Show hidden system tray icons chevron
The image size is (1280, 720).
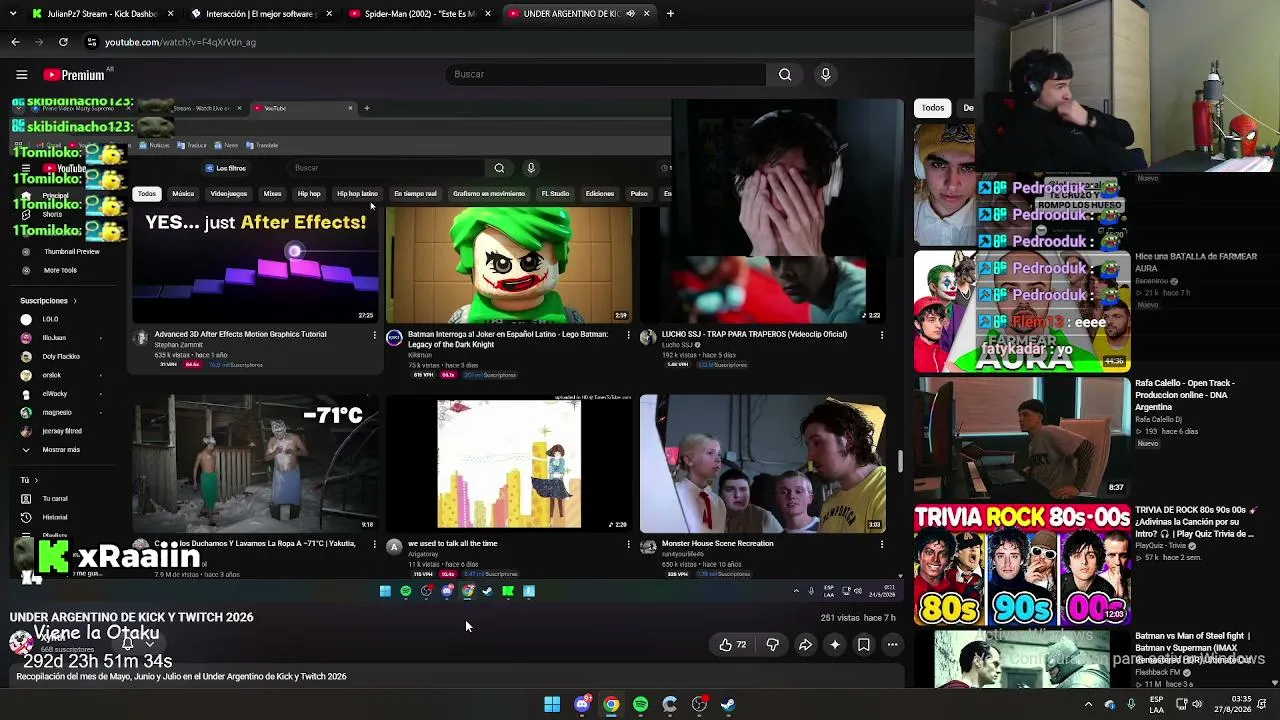tap(1088, 704)
